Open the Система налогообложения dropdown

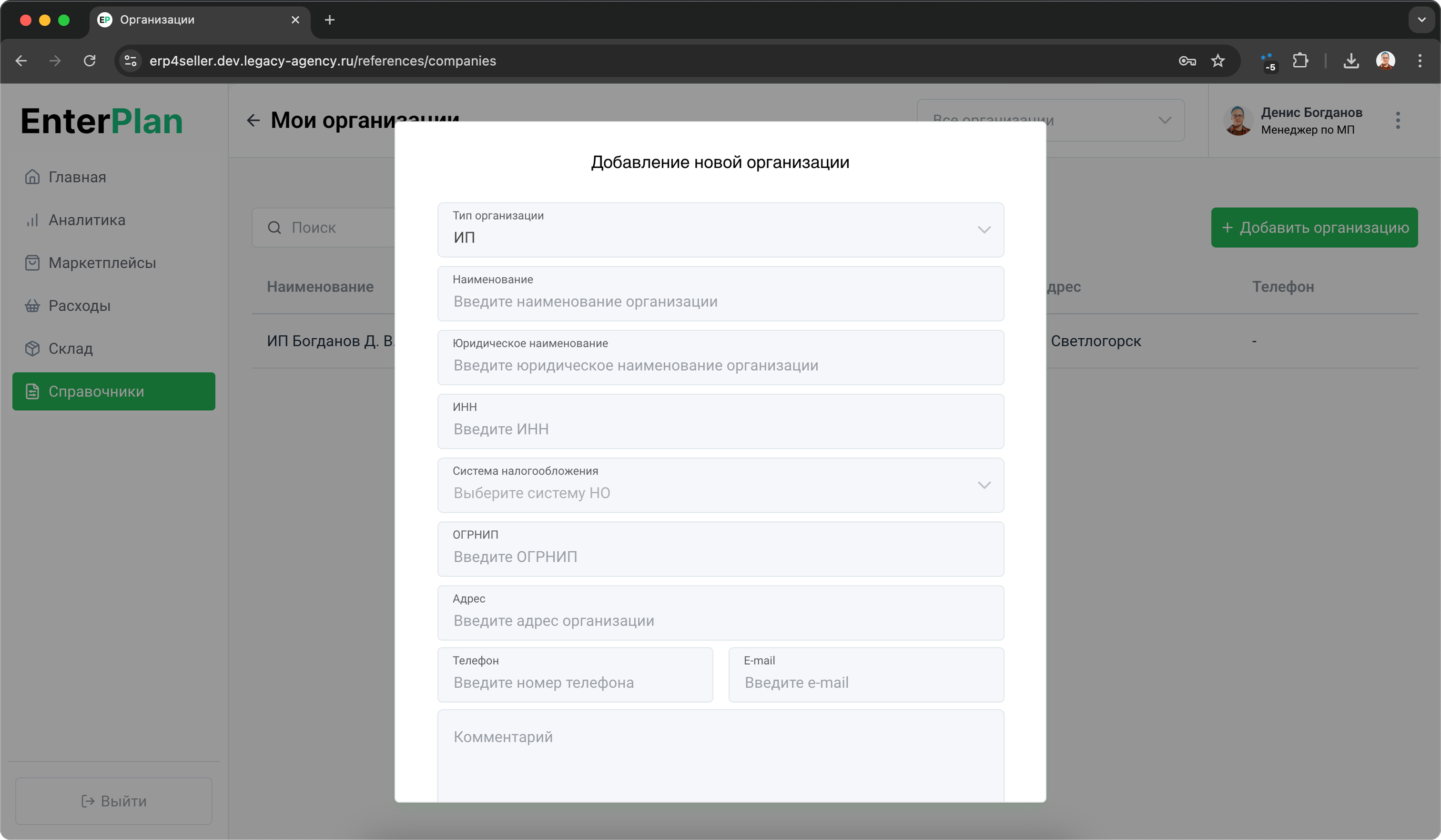[720, 486]
